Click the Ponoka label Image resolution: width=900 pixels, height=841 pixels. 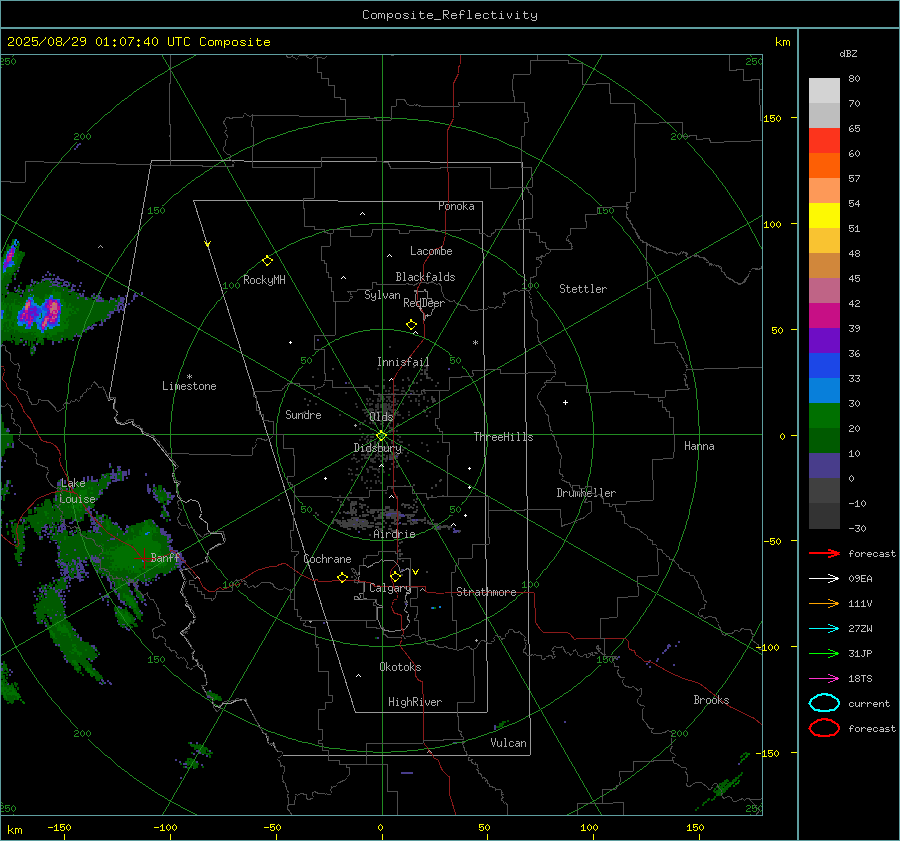(x=456, y=207)
